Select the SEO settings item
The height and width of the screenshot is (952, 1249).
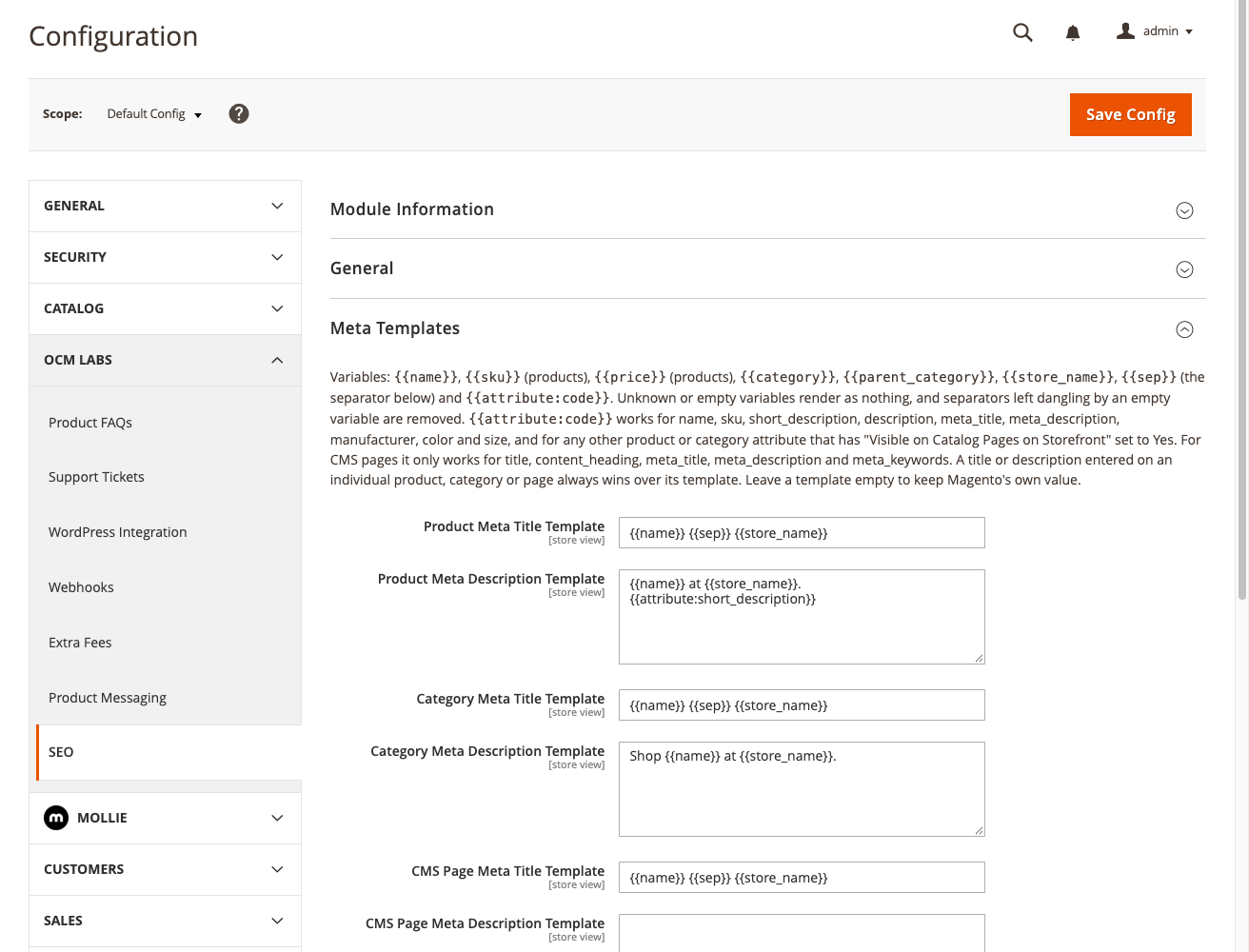[169, 752]
